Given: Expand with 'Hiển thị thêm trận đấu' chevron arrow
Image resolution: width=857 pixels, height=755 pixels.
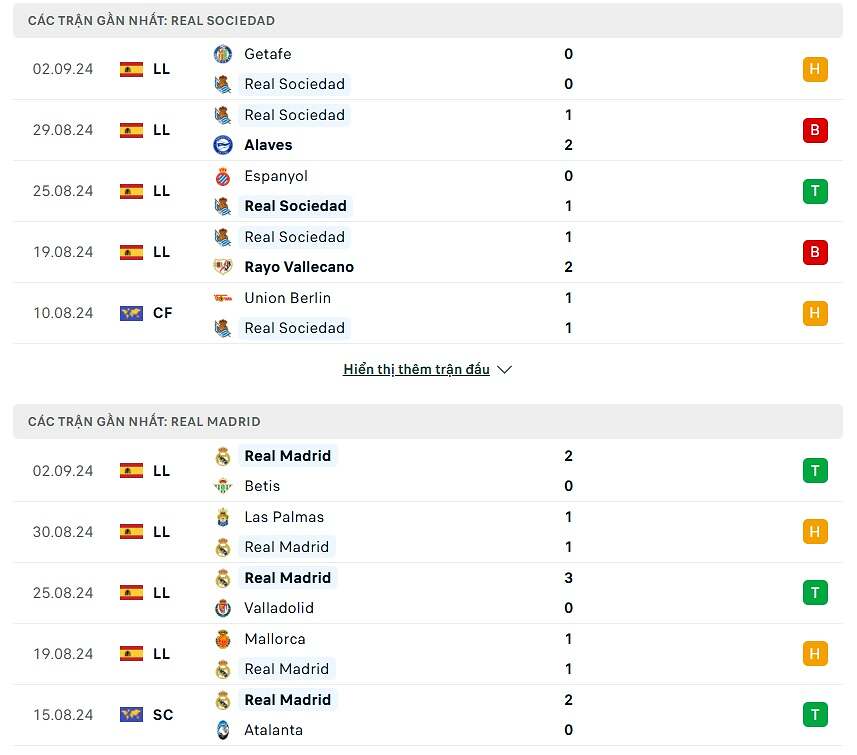Looking at the screenshot, I should click(x=504, y=369).
